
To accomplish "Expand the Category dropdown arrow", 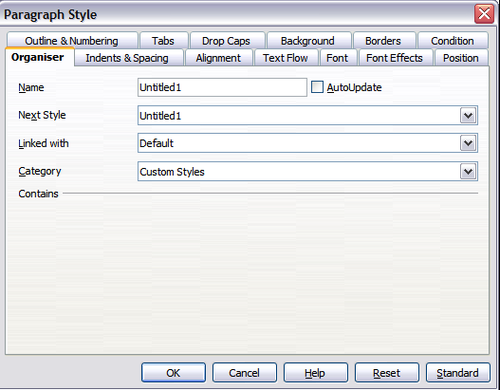I will [x=468, y=172].
